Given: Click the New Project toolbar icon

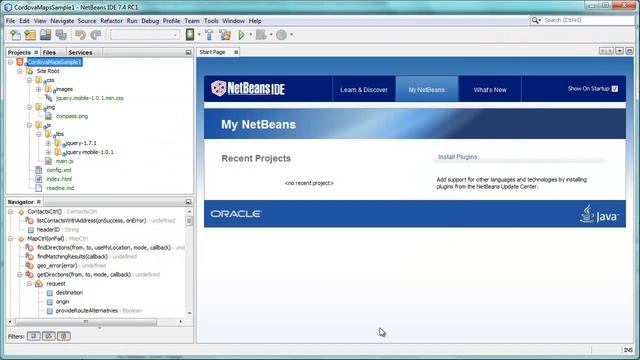Looking at the screenshot, I should click(30, 35).
